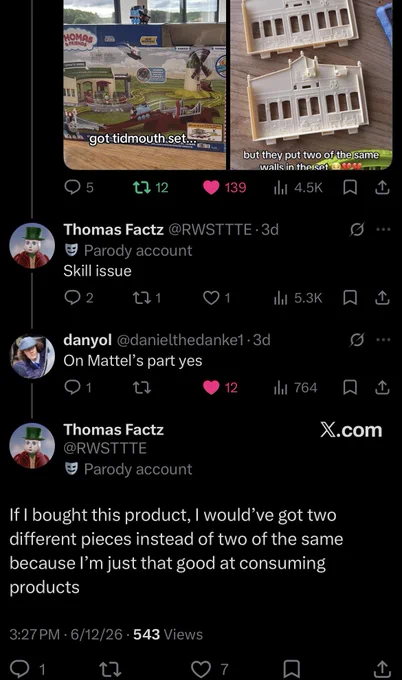Like the Skill issue reply

tap(217, 298)
